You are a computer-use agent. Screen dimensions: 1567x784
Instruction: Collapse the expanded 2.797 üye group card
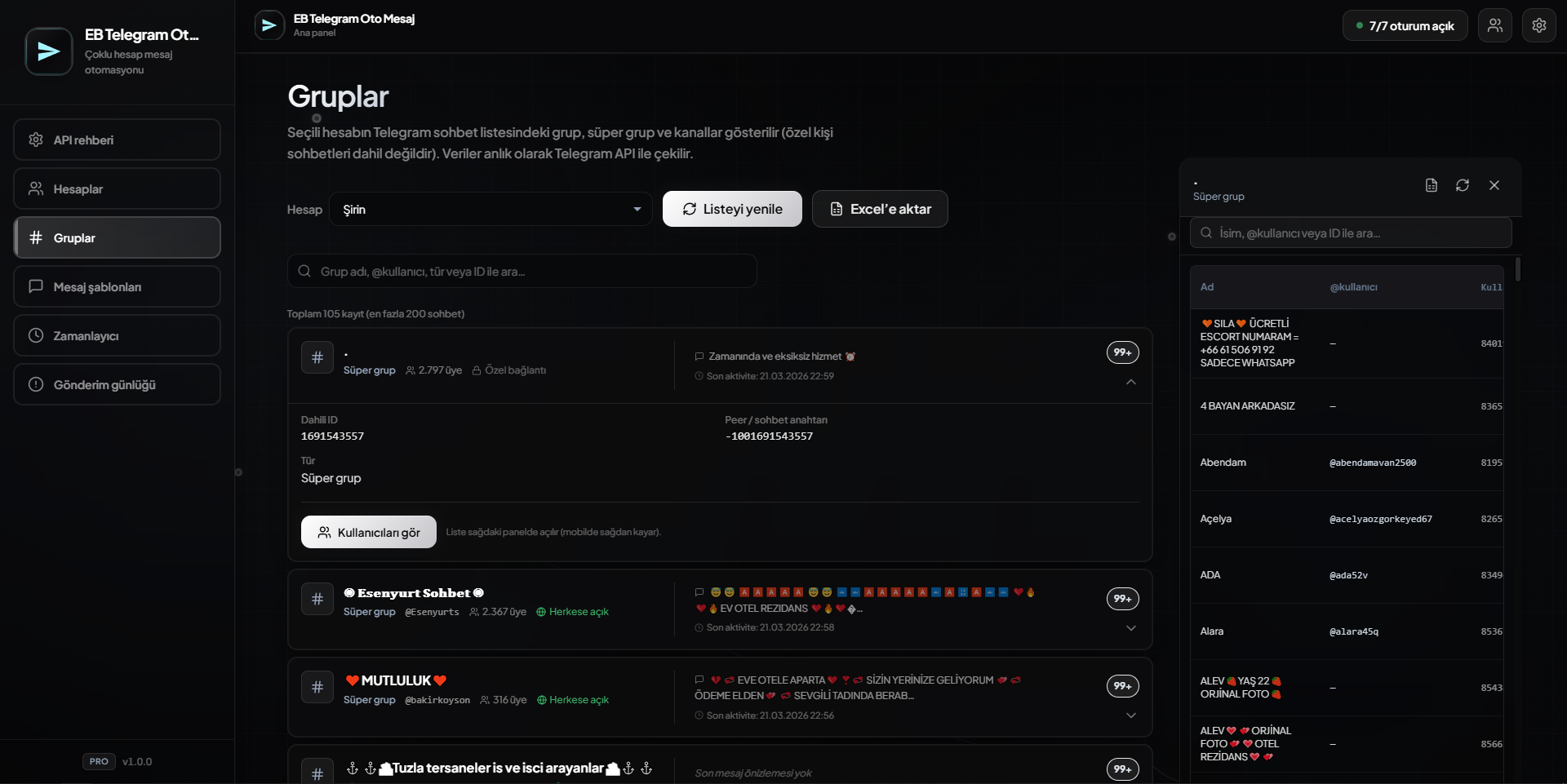coord(1131,382)
